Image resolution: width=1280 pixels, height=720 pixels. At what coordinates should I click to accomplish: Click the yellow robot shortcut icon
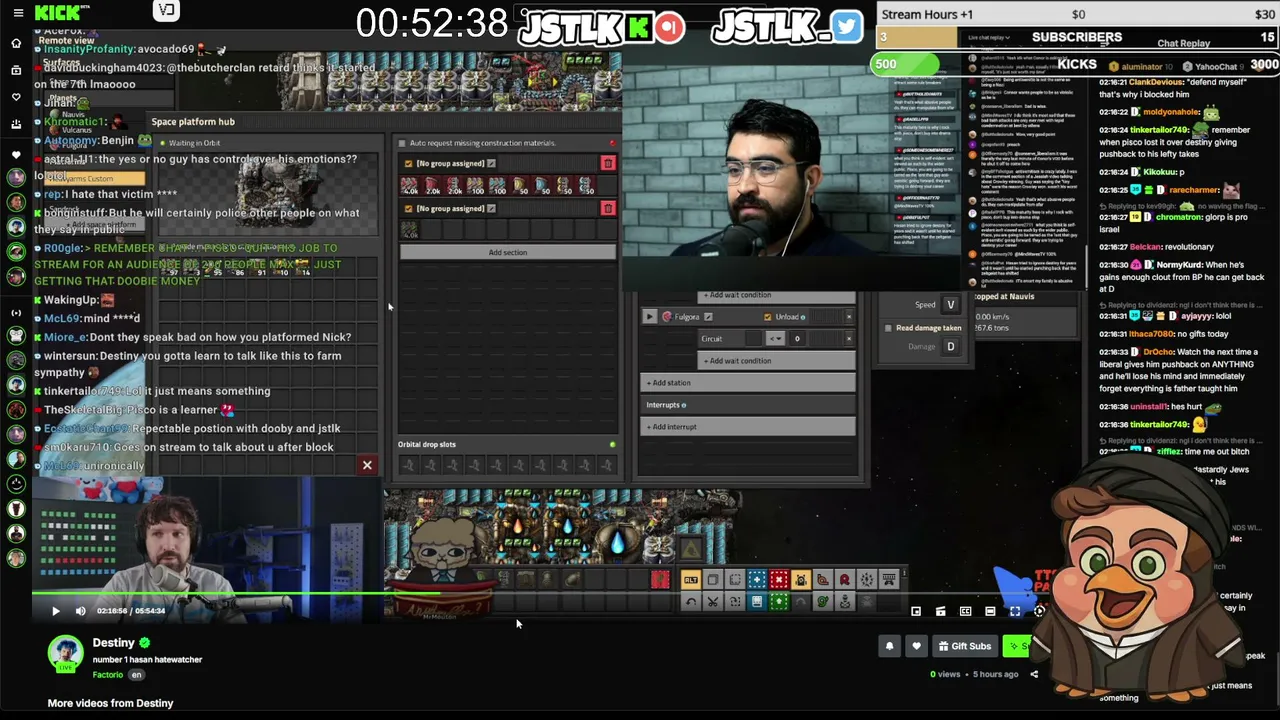pos(801,580)
